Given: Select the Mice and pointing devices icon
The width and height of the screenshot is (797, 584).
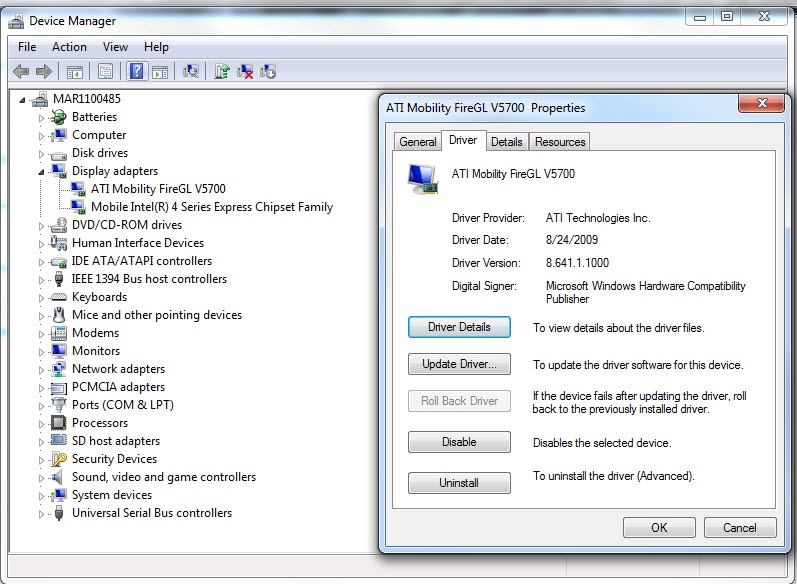Looking at the screenshot, I should pyautogui.click(x=59, y=315).
